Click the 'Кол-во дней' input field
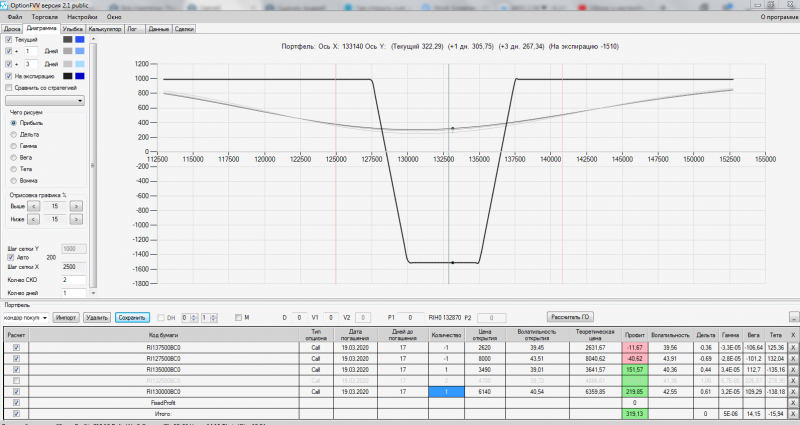 point(73,293)
